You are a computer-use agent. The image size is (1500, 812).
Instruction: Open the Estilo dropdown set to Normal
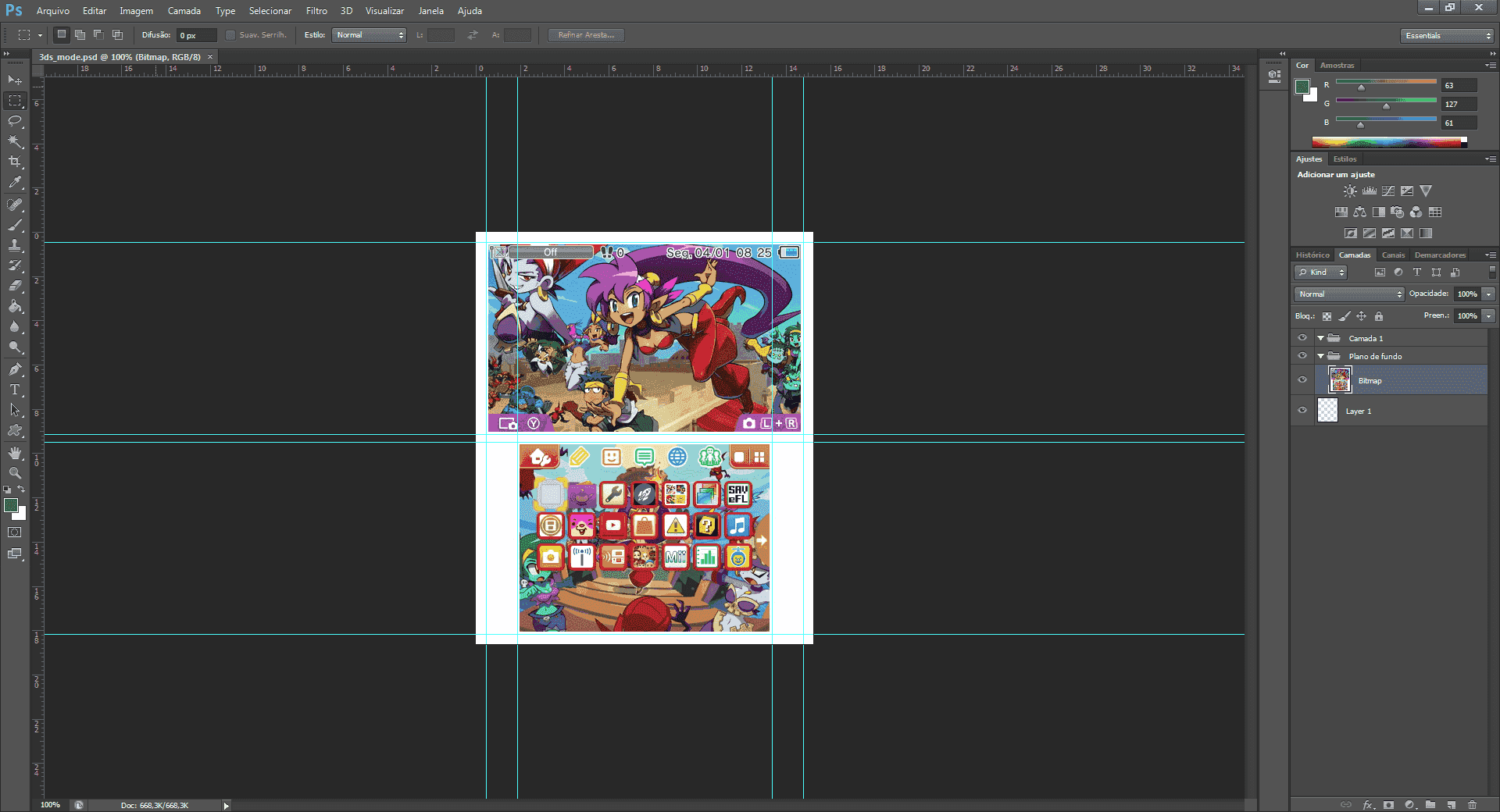point(370,35)
